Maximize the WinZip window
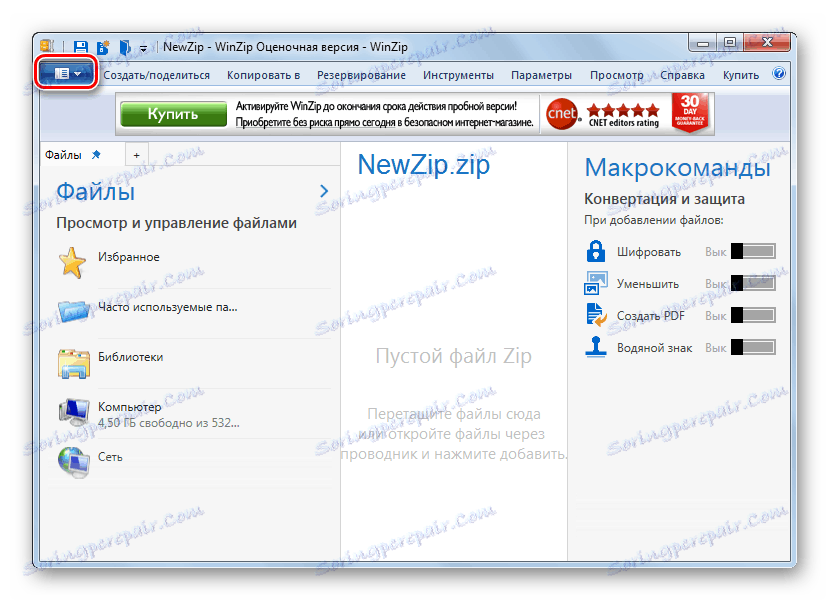The width and height of the screenshot is (830, 601). pyautogui.click(x=730, y=43)
